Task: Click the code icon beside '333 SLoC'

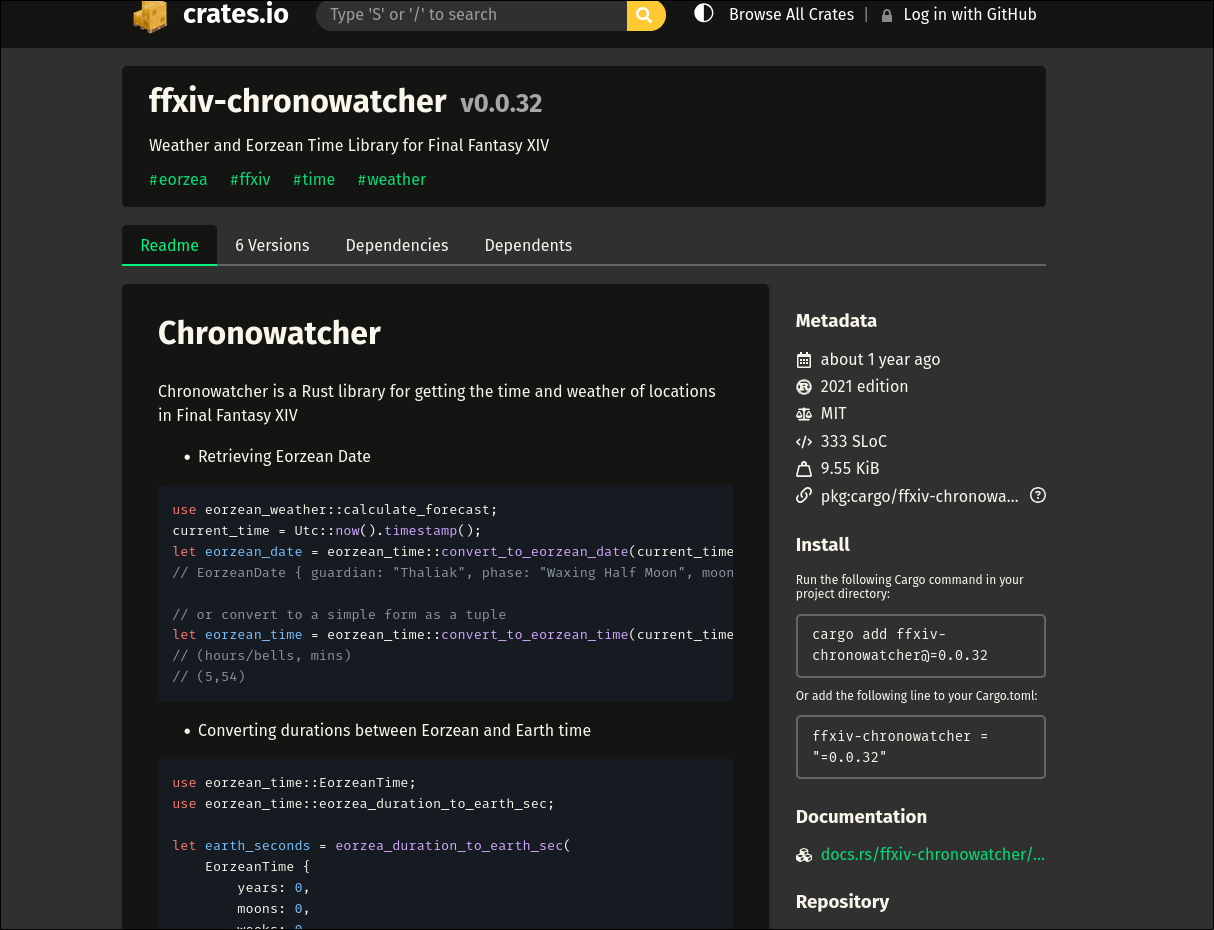Action: coord(803,441)
